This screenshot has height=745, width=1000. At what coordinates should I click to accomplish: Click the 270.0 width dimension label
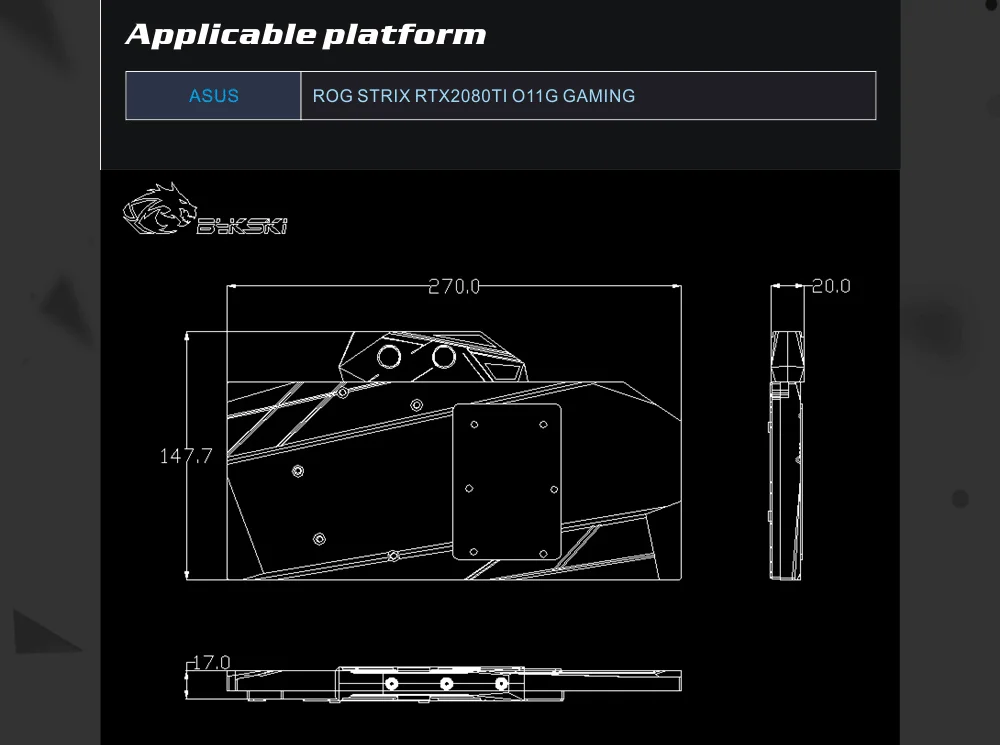(453, 286)
